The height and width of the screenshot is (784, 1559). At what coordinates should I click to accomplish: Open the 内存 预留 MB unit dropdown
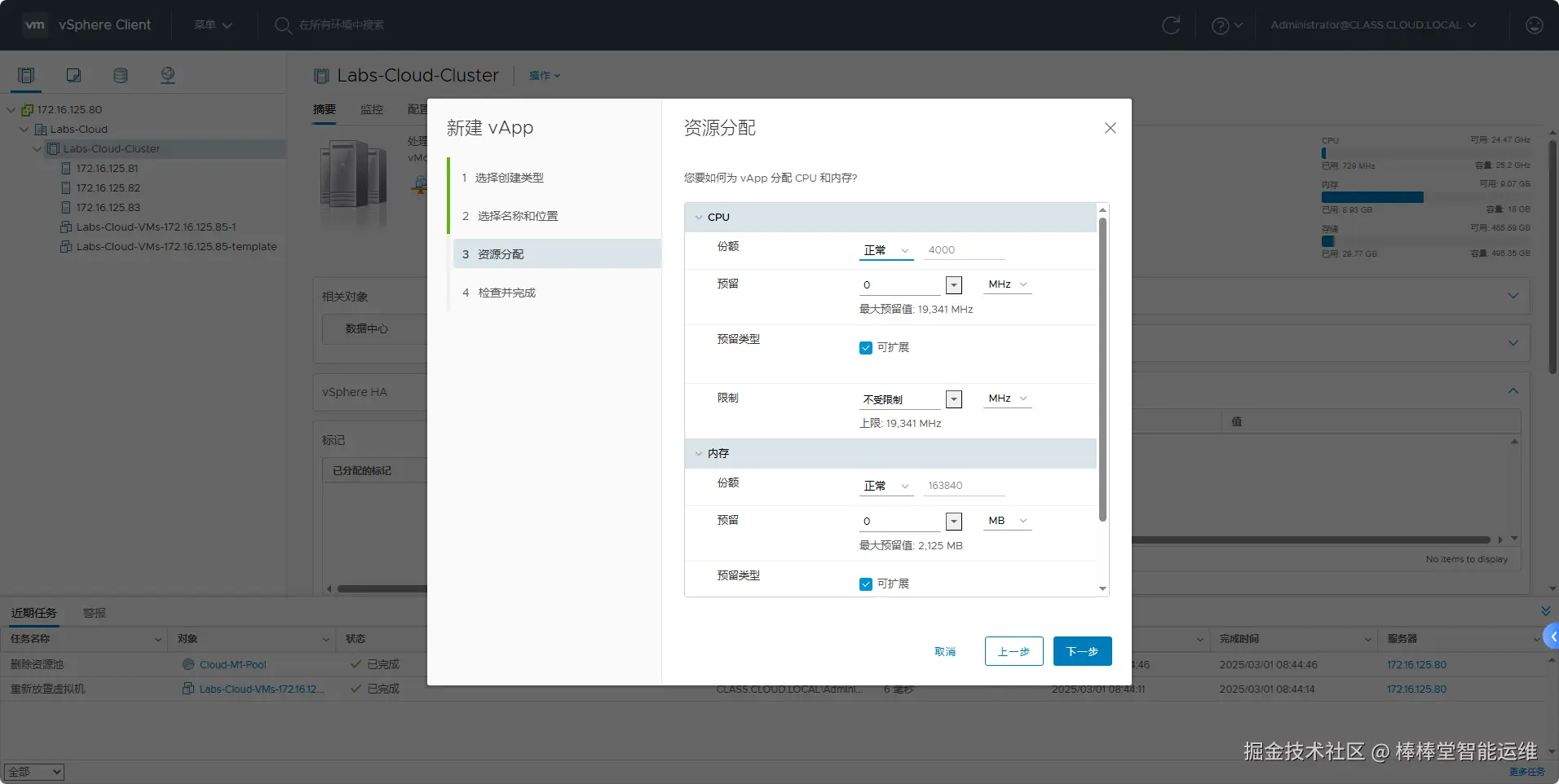click(x=1007, y=521)
